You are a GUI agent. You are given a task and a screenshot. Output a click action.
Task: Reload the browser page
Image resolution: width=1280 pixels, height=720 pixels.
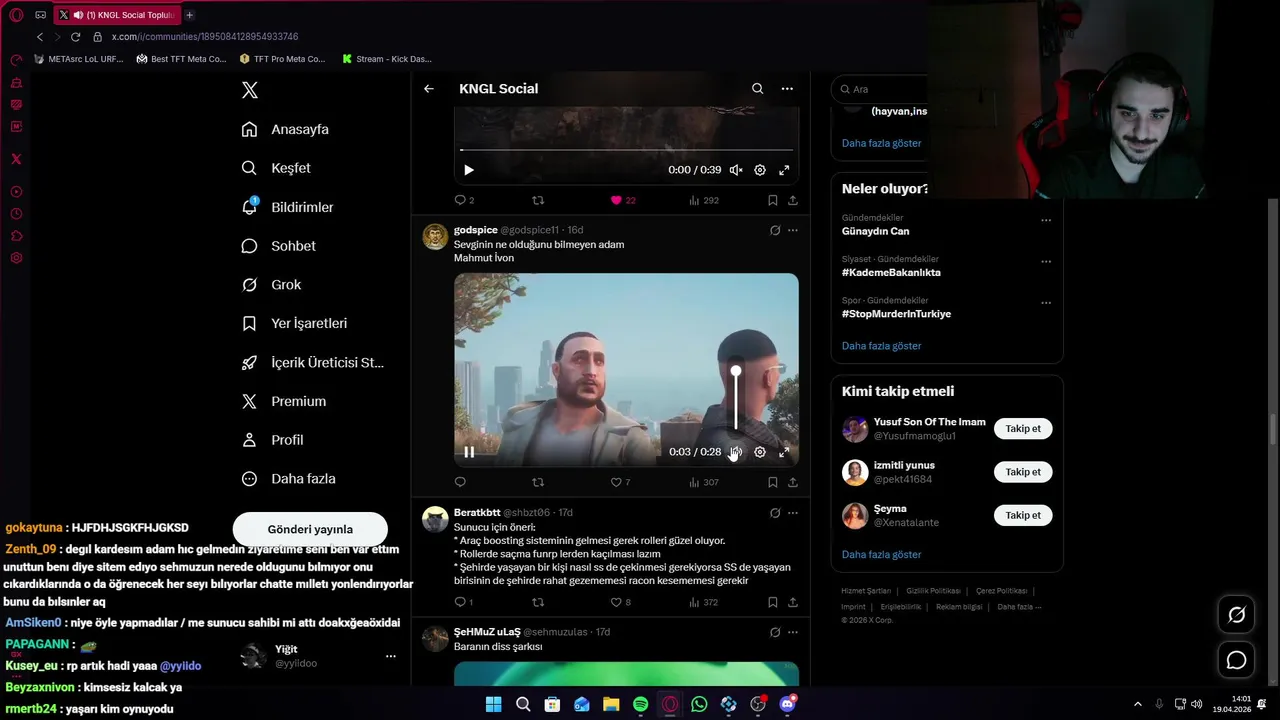point(75,37)
